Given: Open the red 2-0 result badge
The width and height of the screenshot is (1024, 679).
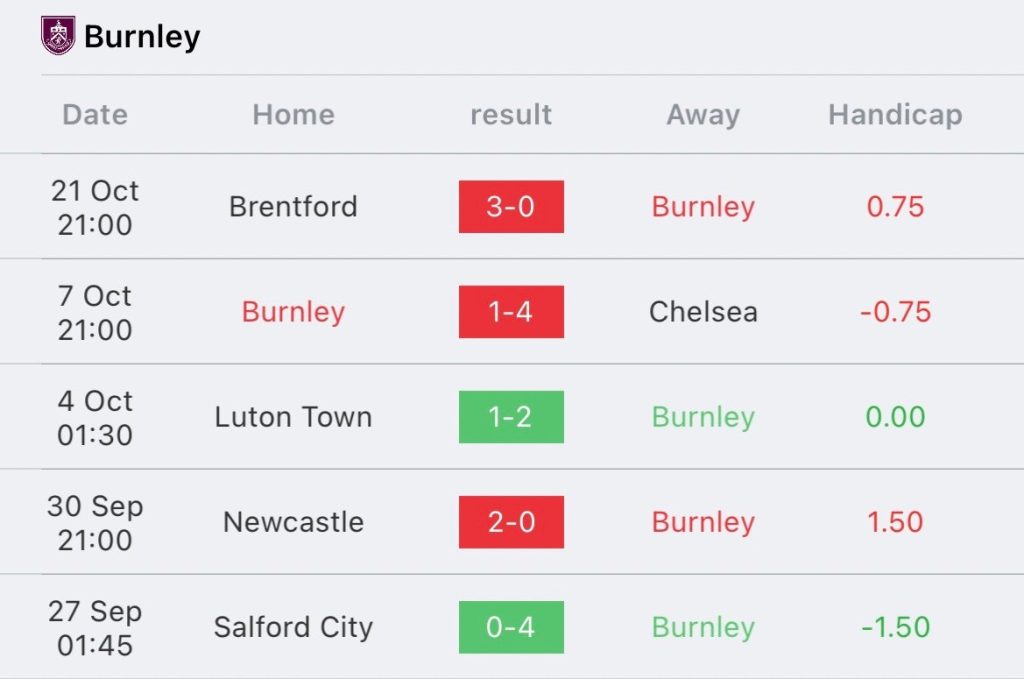Looking at the screenshot, I should (x=511, y=522).
